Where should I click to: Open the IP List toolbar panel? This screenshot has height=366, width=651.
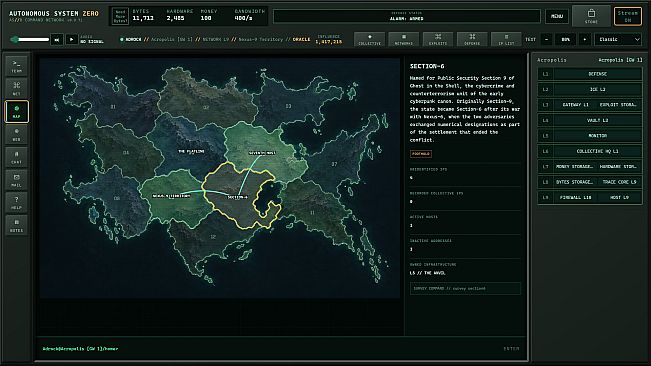click(506, 39)
